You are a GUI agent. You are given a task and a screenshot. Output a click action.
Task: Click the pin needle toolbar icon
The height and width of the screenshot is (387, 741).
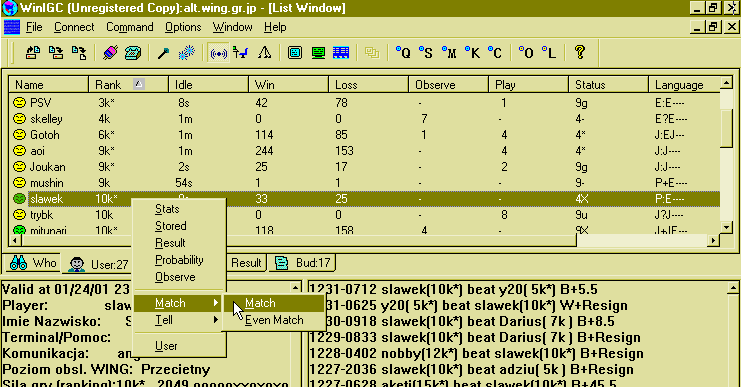(164, 52)
